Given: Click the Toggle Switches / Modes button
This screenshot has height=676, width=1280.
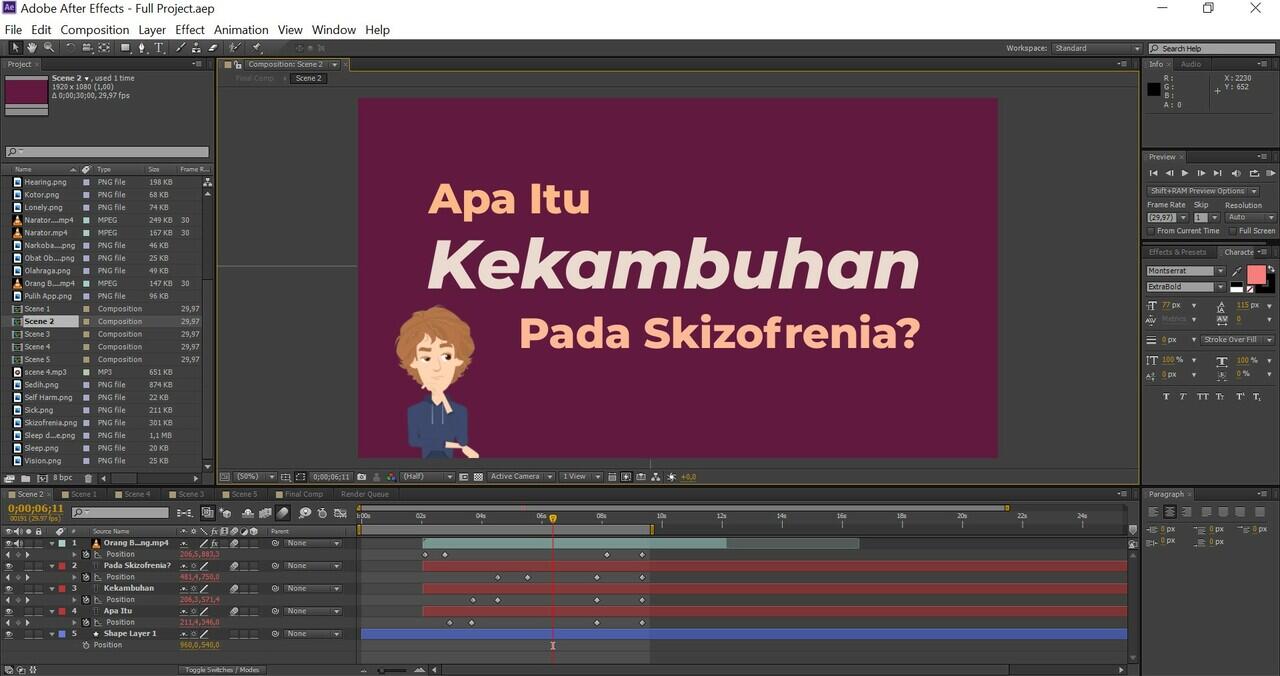Looking at the screenshot, I should (222, 670).
